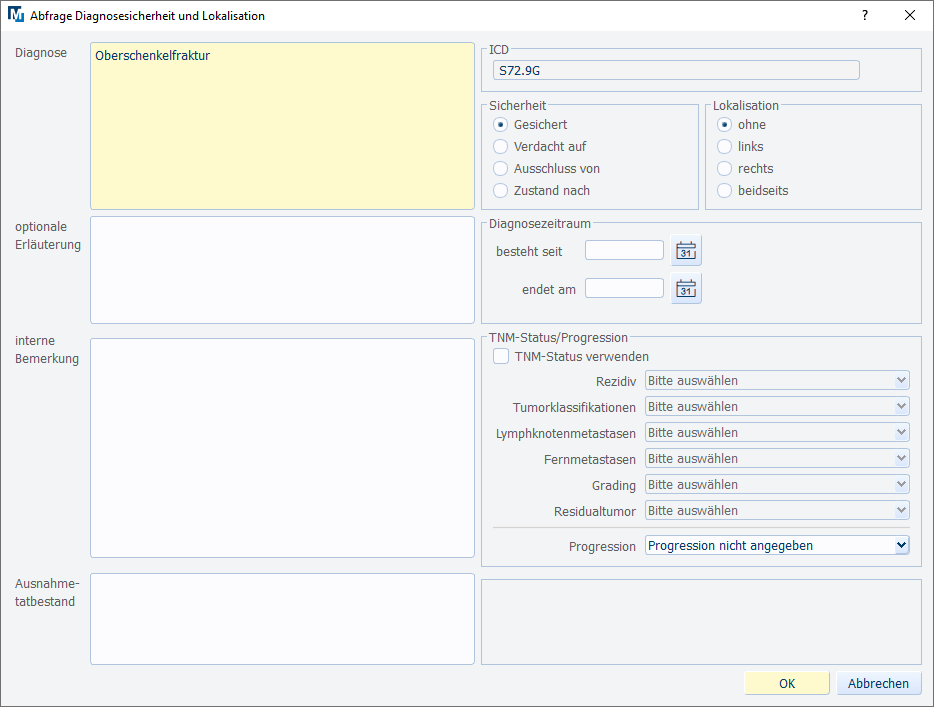Select Lokalisation ohne
Screen dimensions: 934x707
point(724,124)
